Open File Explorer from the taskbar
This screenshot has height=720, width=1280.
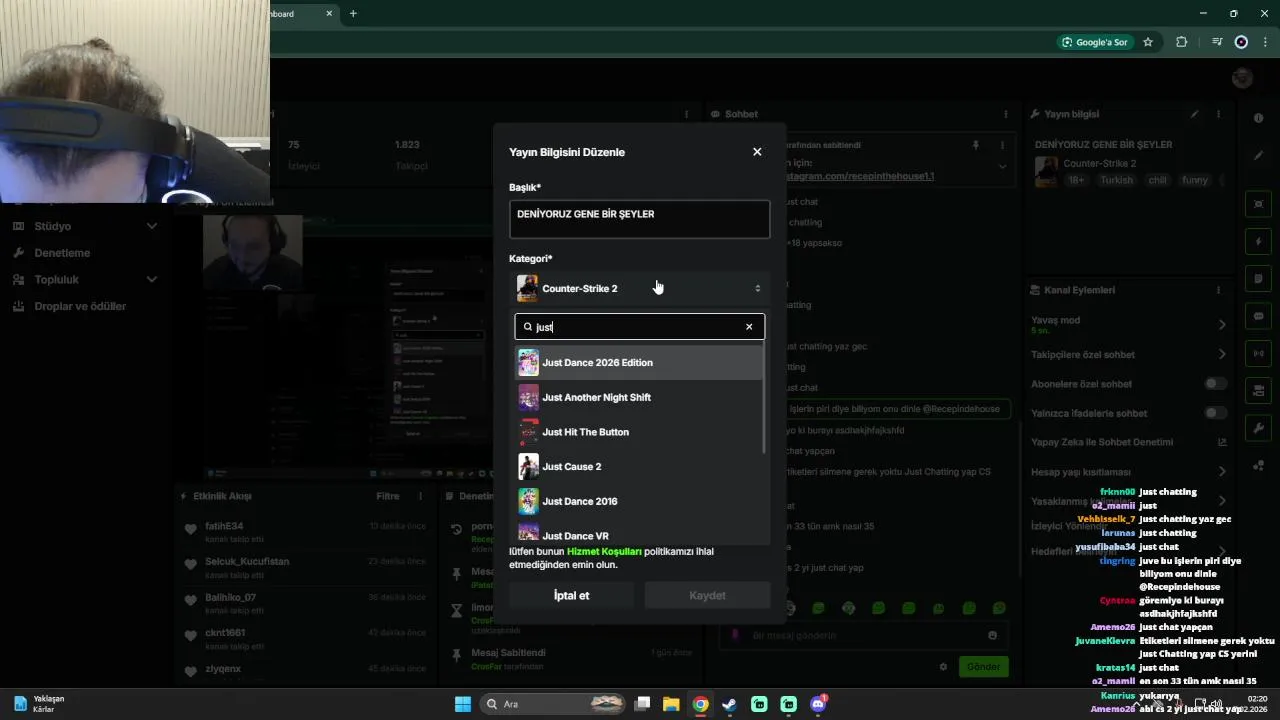(x=671, y=704)
